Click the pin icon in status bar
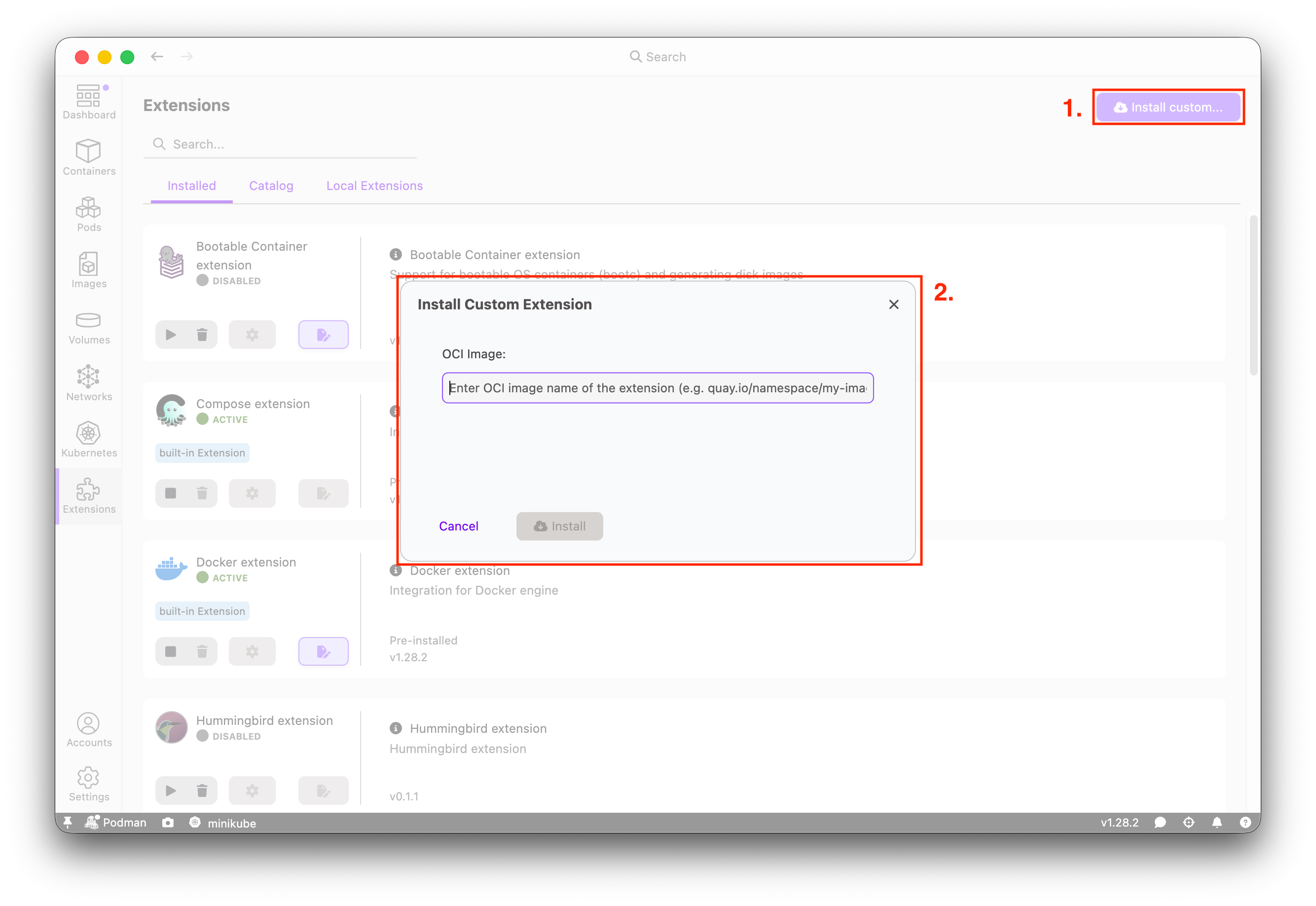Image resolution: width=1316 pixels, height=906 pixels. coord(68,822)
